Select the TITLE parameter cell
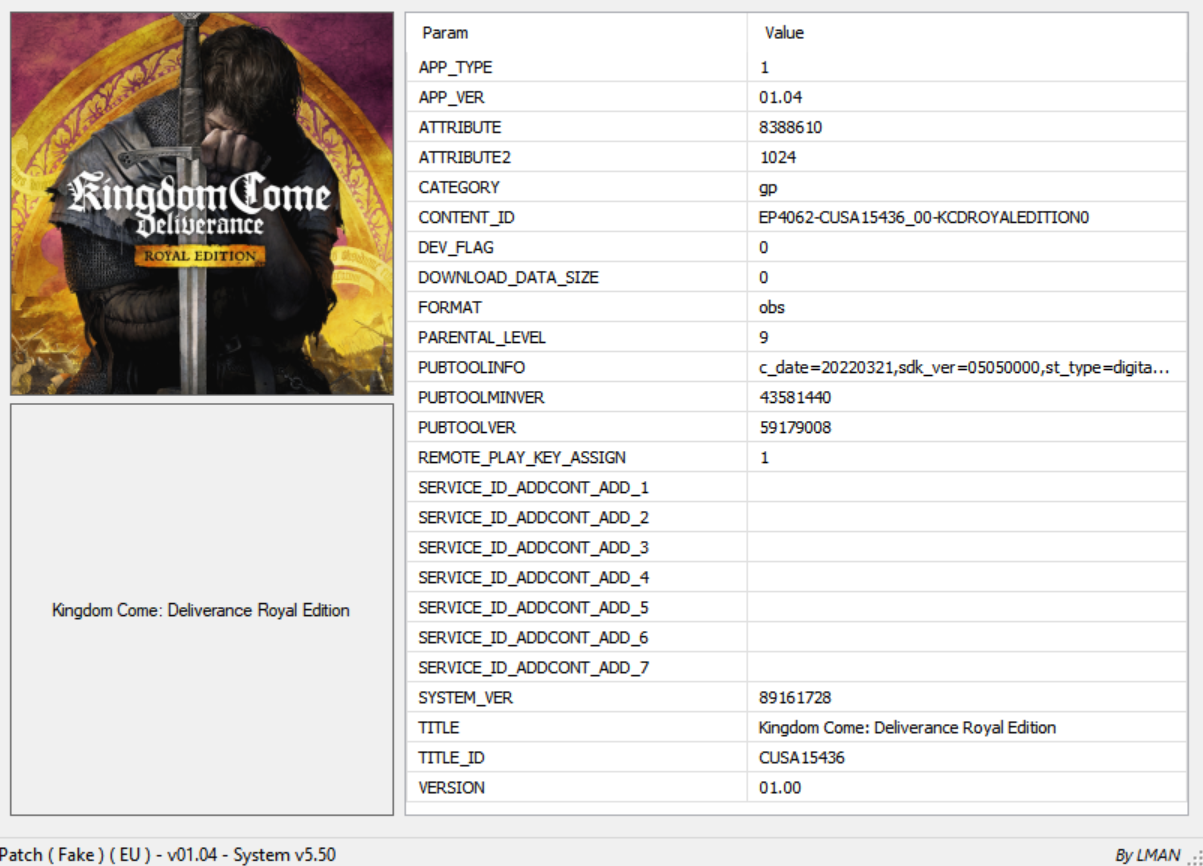Image resolution: width=1203 pixels, height=866 pixels. pos(438,727)
